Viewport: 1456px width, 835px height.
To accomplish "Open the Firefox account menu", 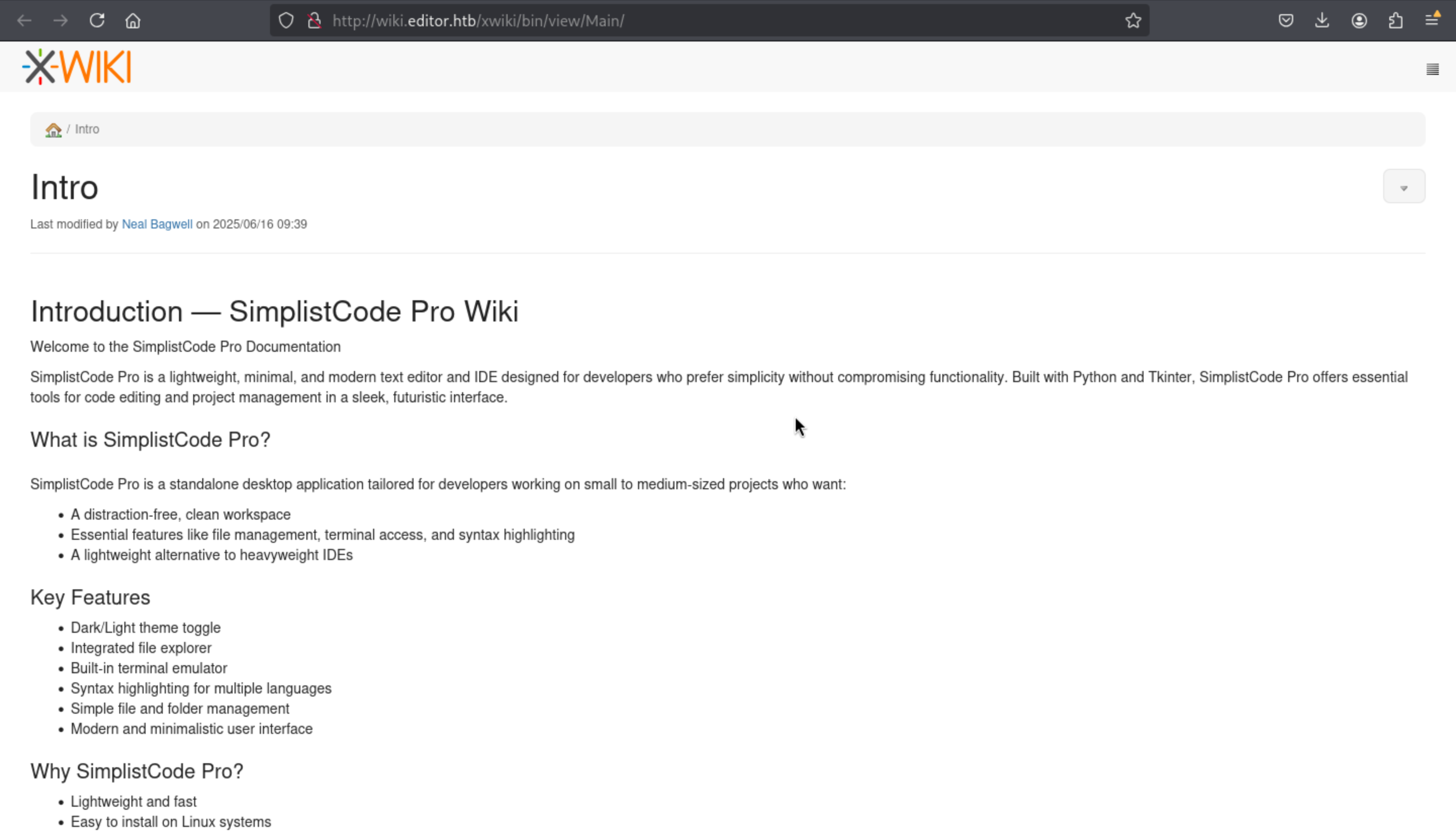I will coord(1358,21).
